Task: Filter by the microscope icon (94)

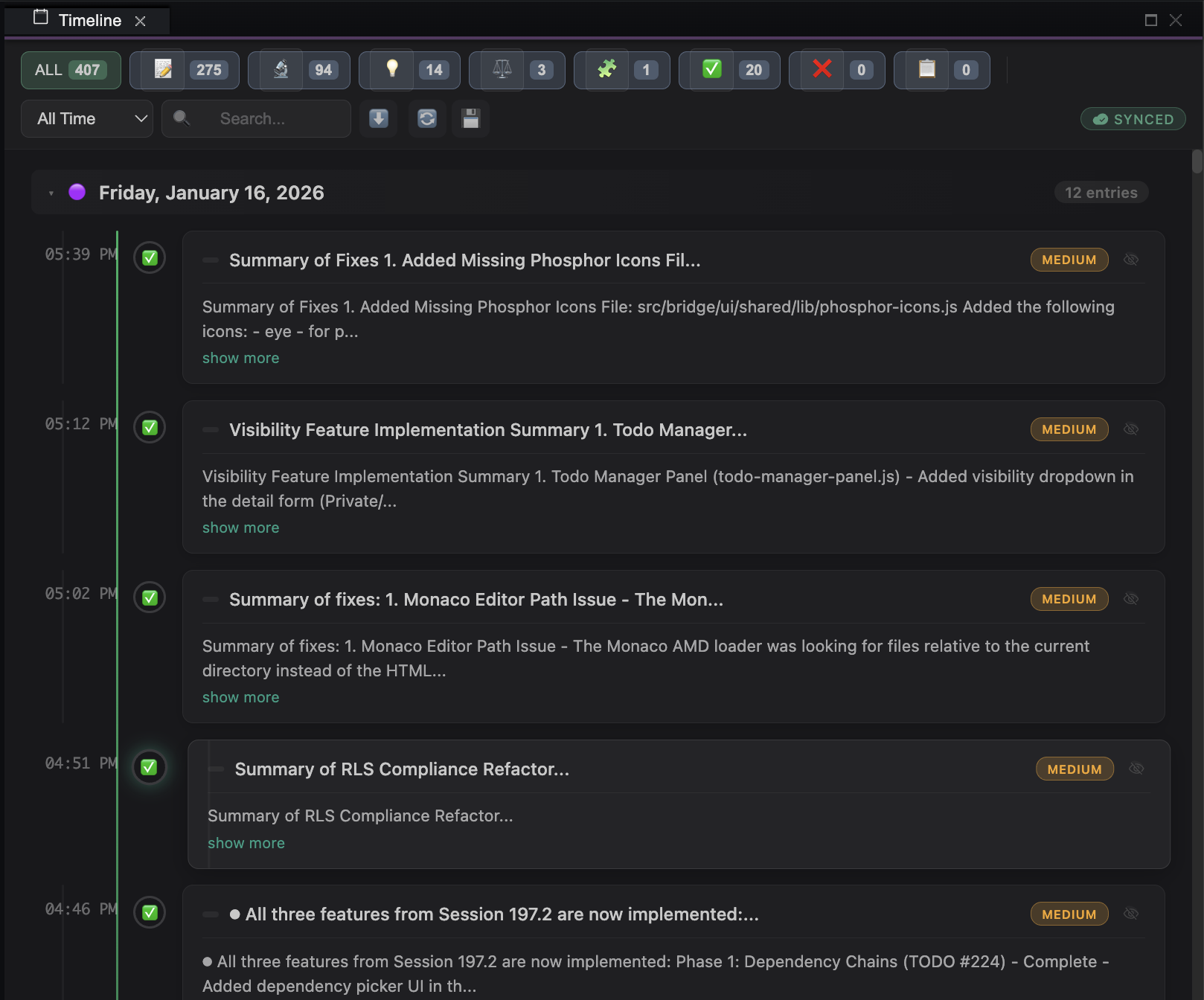Action: pyautogui.click(x=298, y=70)
